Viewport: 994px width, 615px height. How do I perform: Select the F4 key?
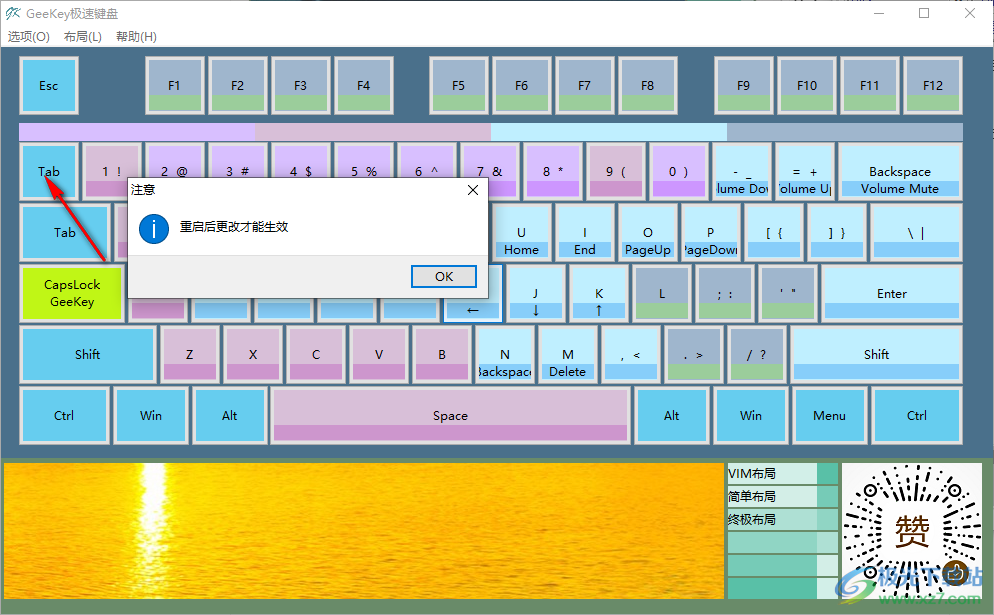pos(363,86)
